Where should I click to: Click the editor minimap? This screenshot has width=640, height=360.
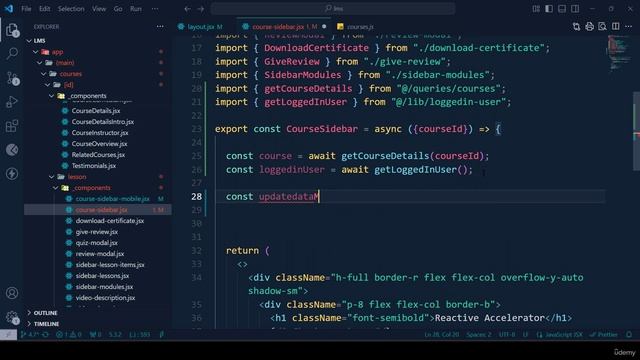[619, 53]
